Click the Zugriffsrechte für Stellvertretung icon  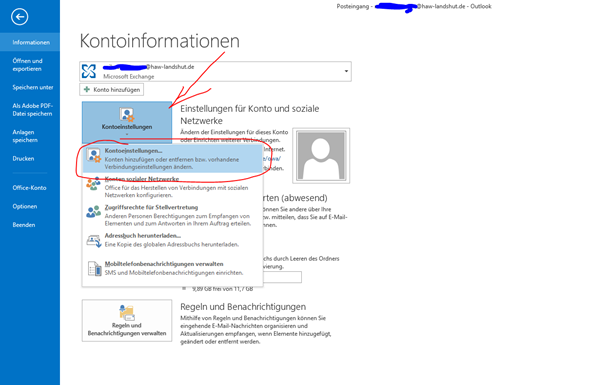93,211
